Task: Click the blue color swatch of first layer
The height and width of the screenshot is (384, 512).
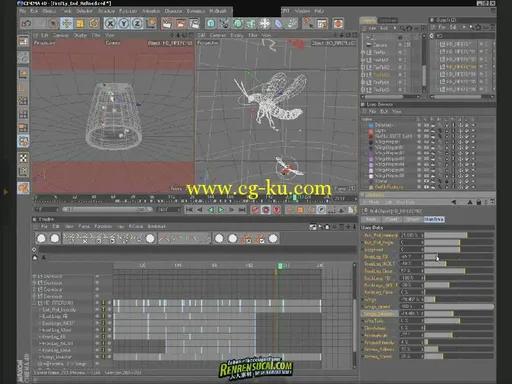Action: tap(371, 125)
